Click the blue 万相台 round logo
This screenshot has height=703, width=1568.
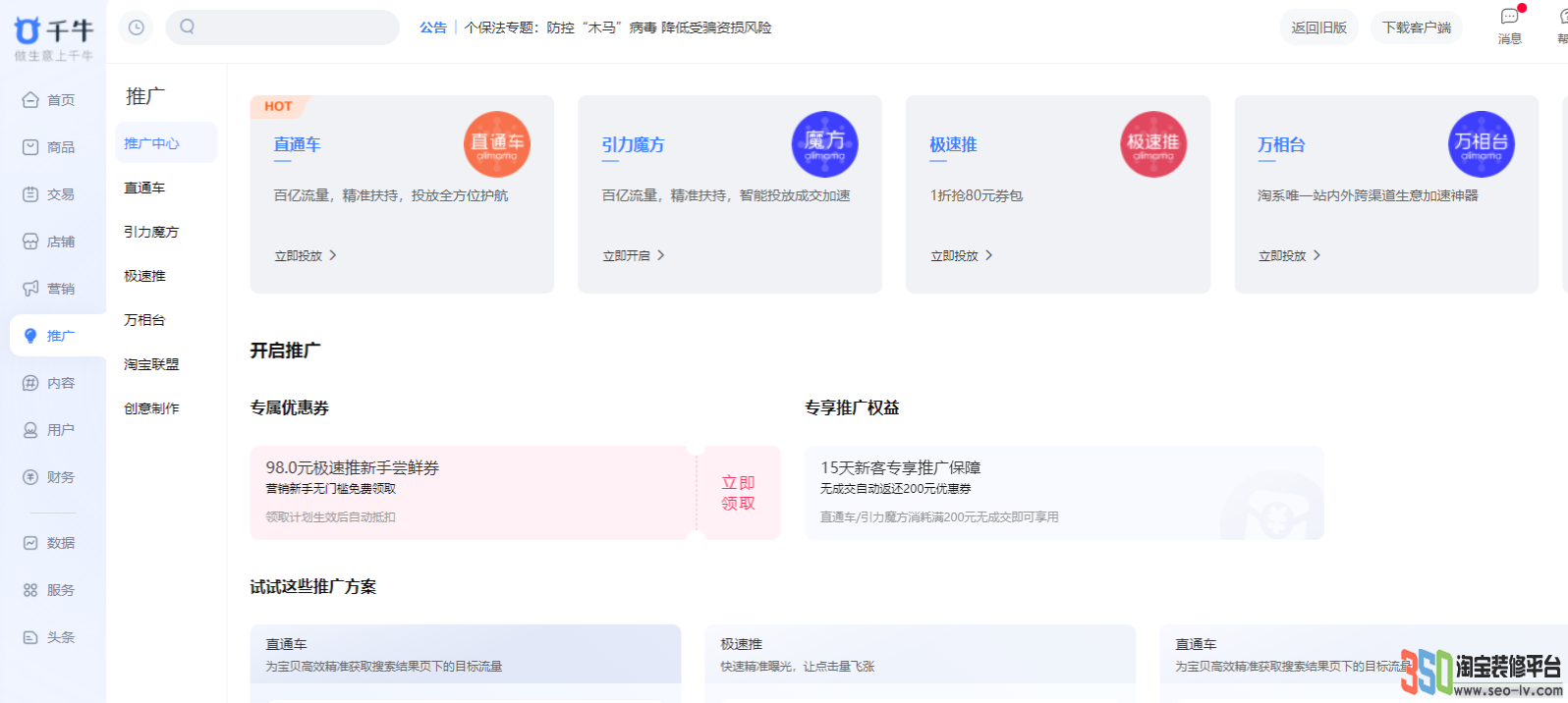click(x=1482, y=144)
